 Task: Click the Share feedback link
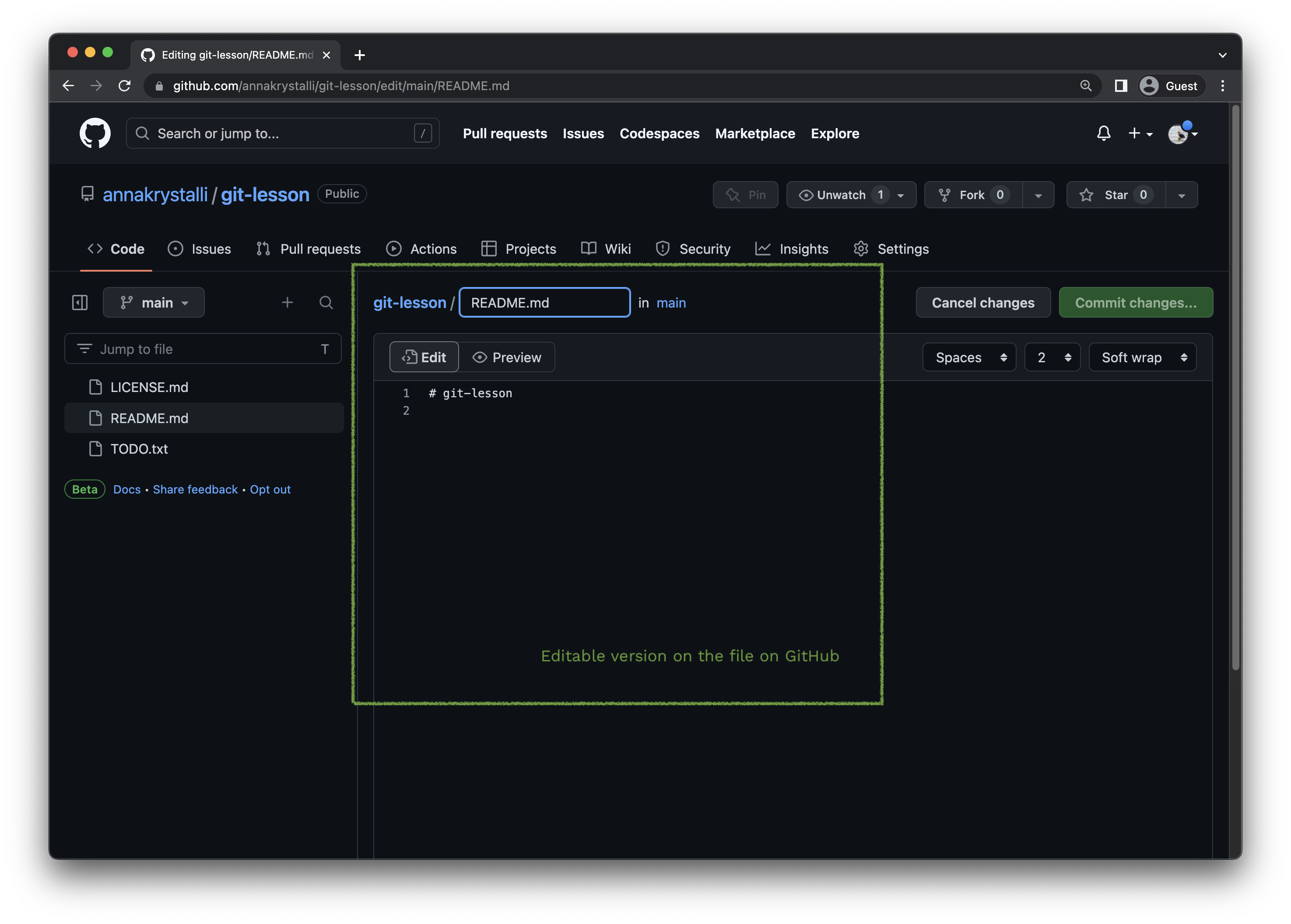pyautogui.click(x=195, y=489)
